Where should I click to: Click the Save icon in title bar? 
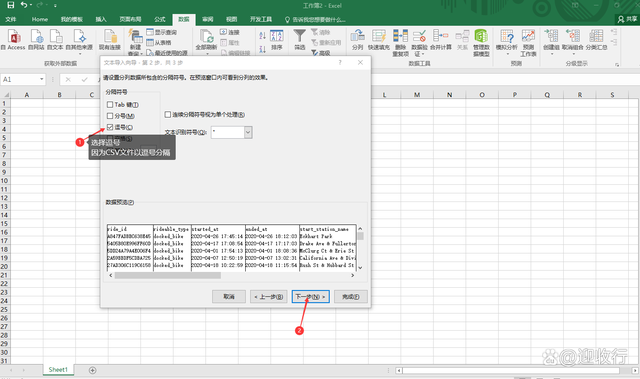11,5
